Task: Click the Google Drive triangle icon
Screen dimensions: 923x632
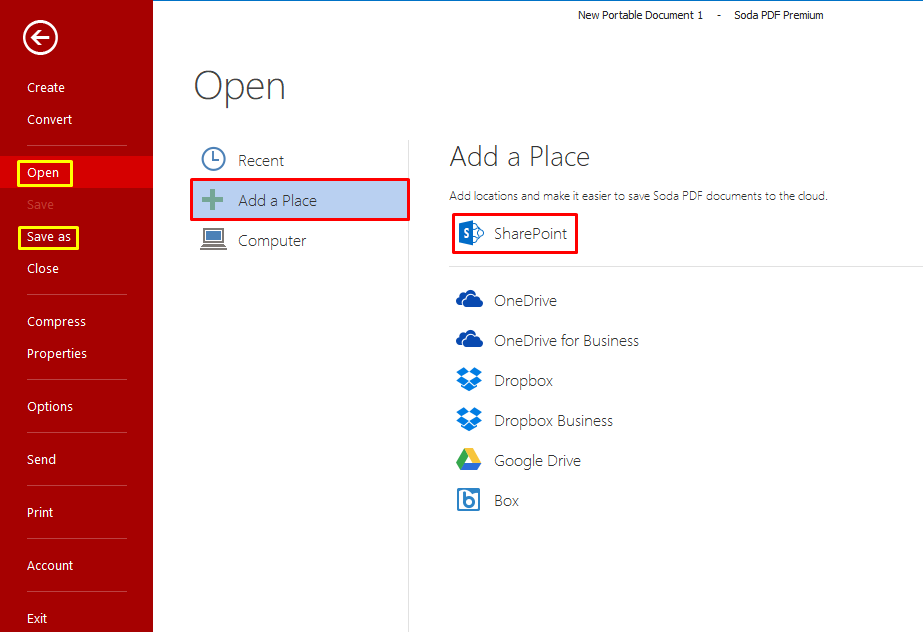Action: 469,460
